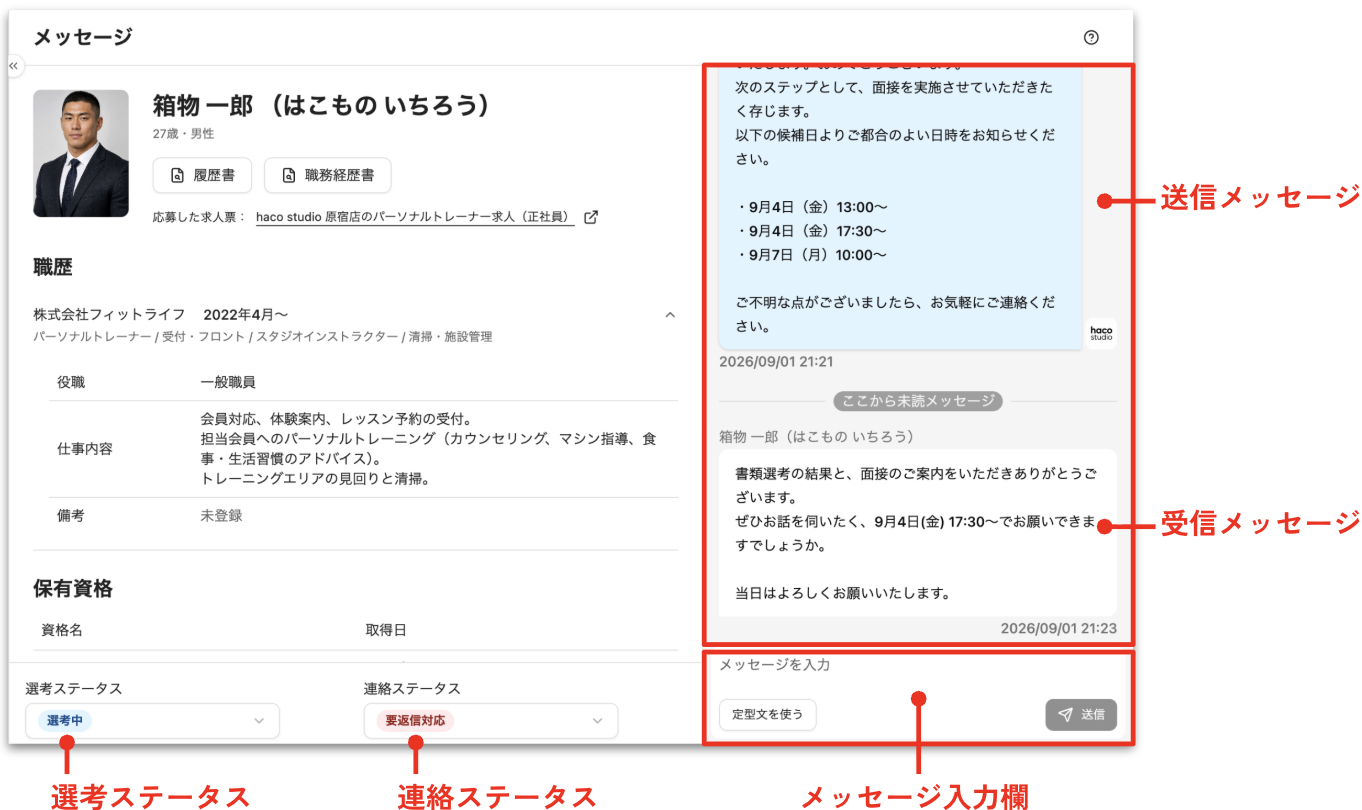Image resolution: width=1362 pixels, height=810 pixels.
Task: Send the message with the 送信 button
Action: 1081,715
